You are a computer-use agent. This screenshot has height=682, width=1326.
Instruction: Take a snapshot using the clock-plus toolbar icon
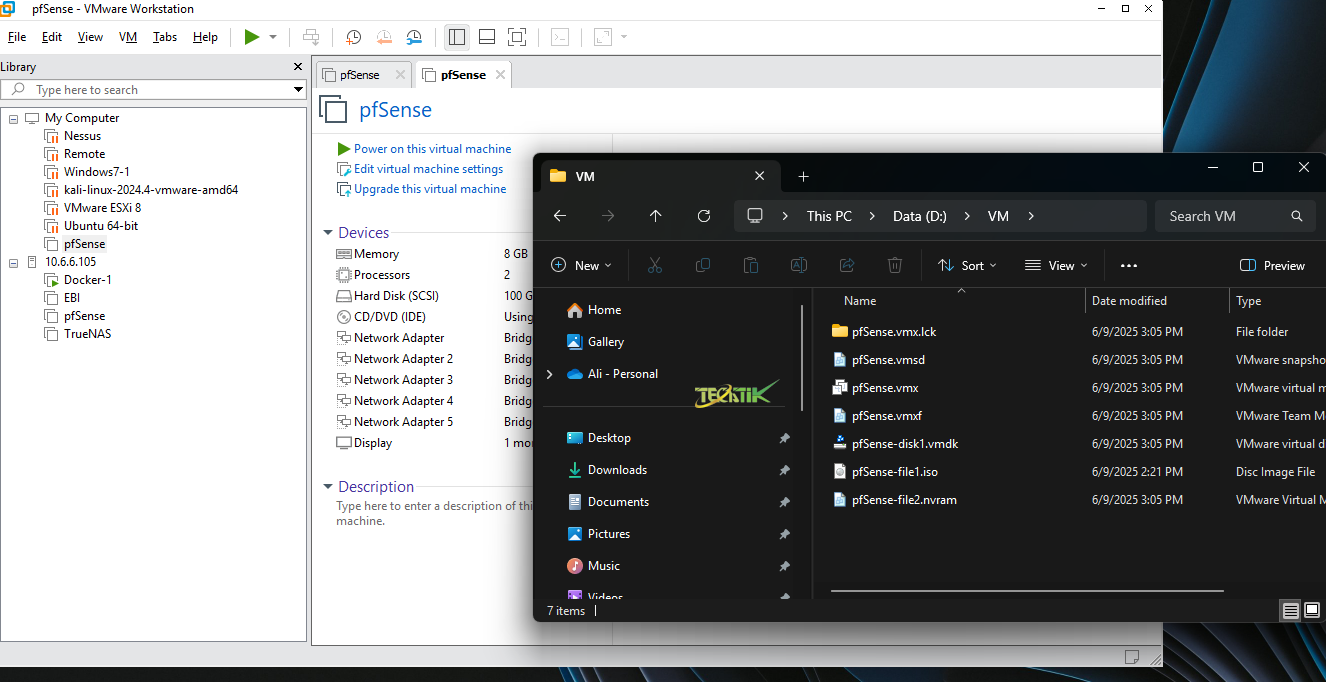tap(354, 37)
